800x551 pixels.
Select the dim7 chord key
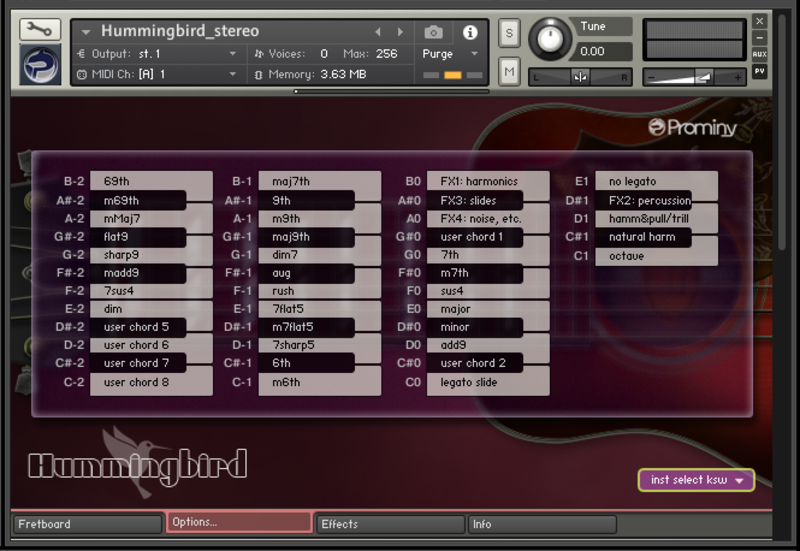(319, 255)
